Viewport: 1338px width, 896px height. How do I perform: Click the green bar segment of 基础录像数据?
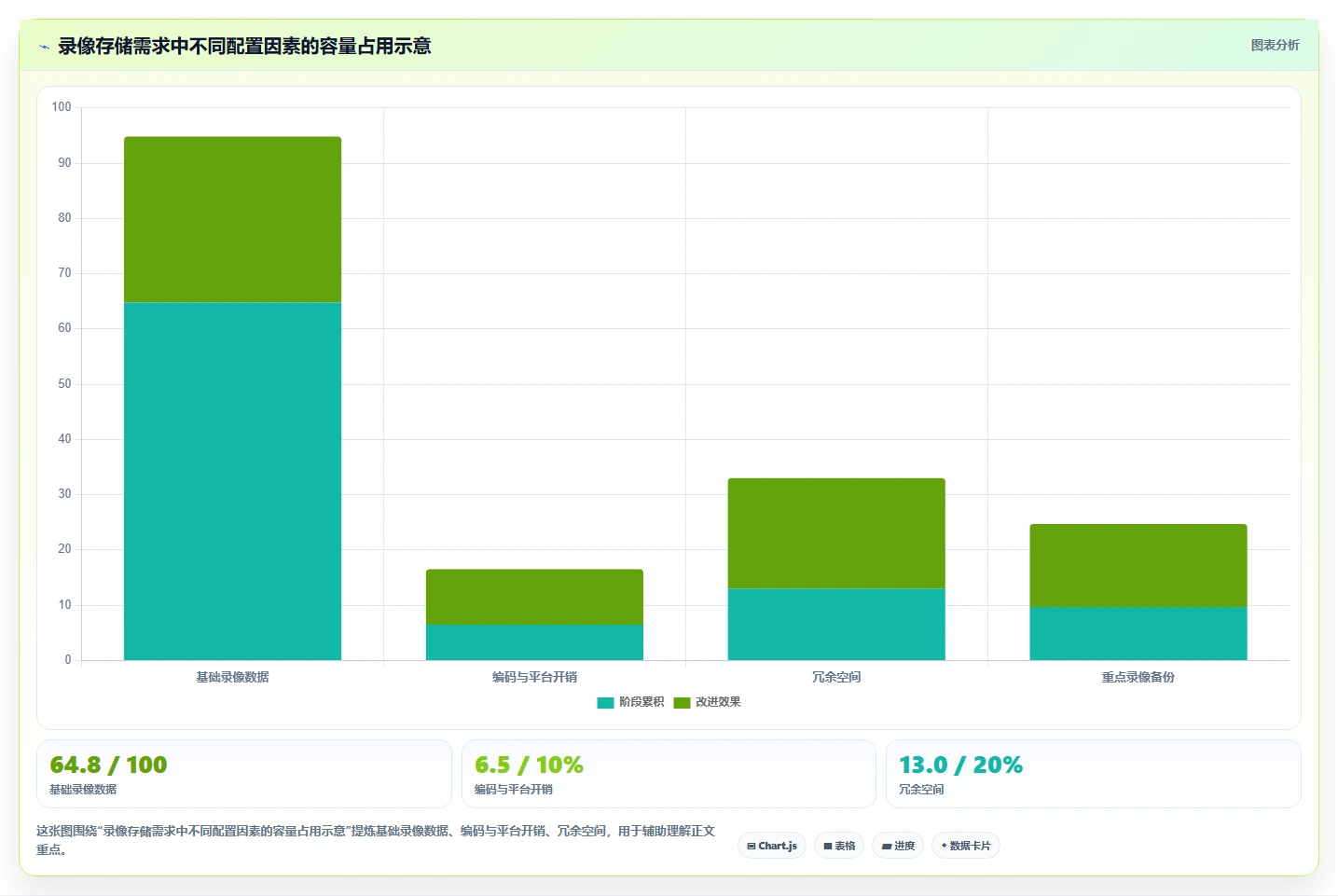click(x=232, y=219)
